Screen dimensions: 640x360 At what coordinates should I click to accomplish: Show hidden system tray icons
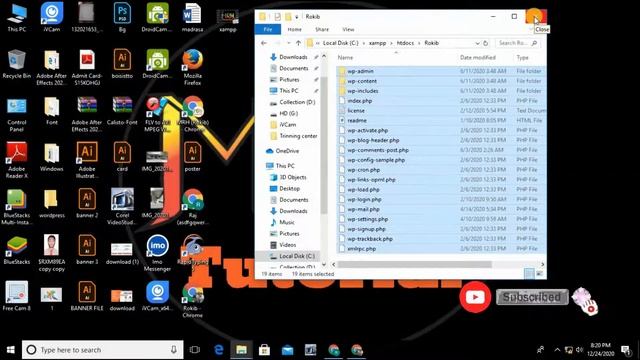557,350
